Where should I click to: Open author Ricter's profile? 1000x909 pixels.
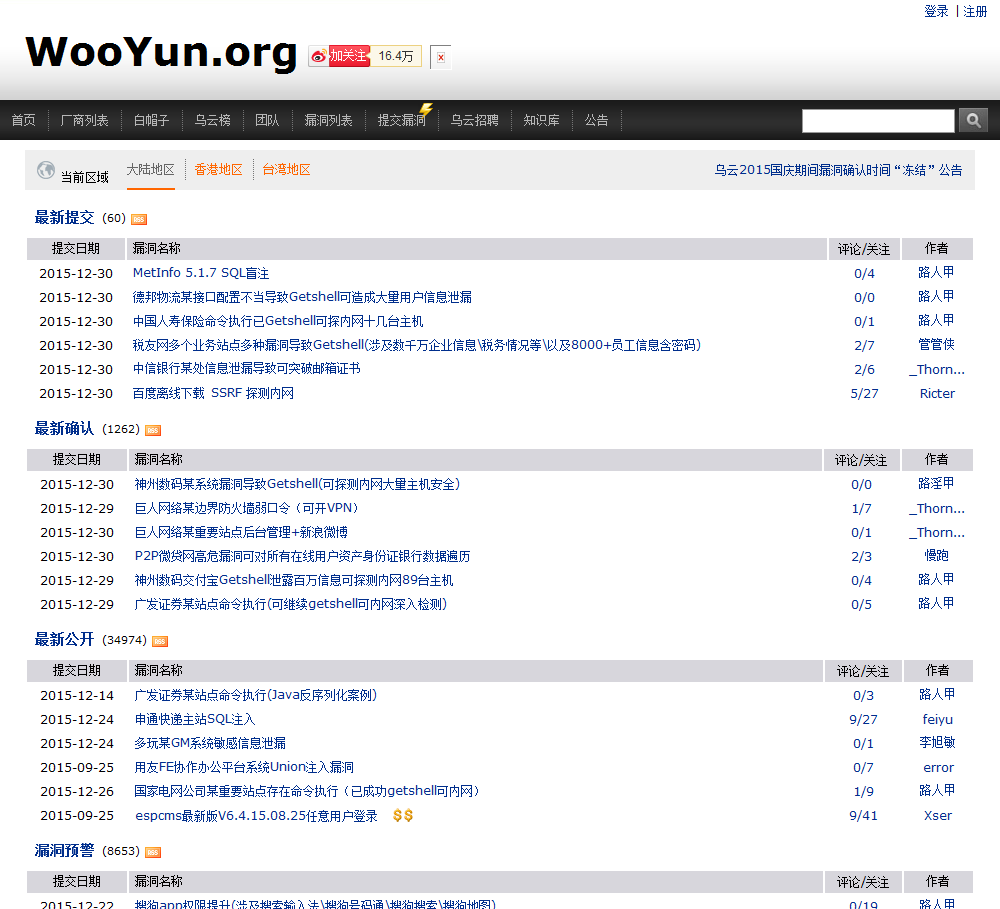[937, 394]
